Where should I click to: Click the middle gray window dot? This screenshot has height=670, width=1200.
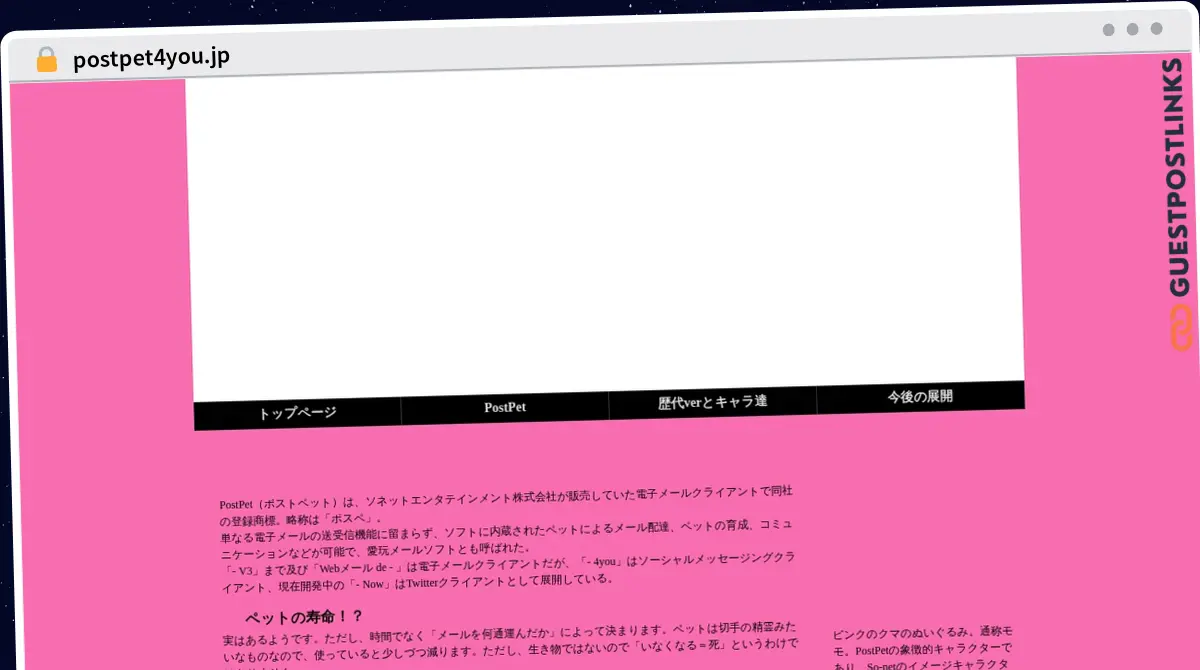pyautogui.click(x=1132, y=29)
